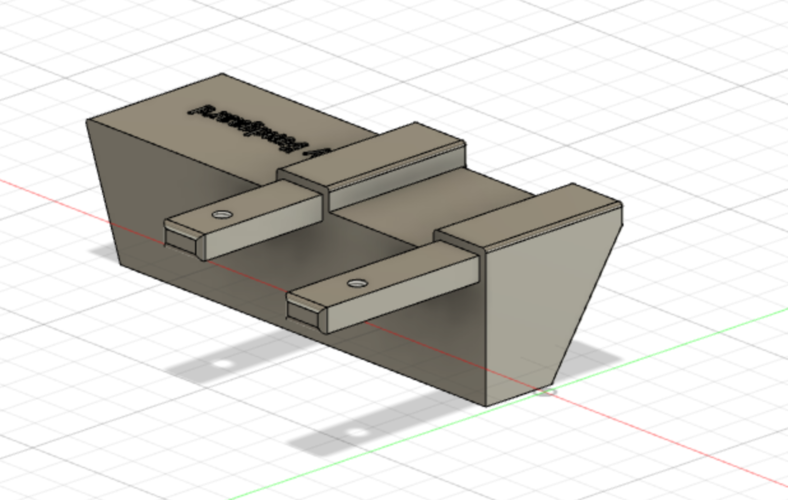Select top face of raised block above trapezoid
This screenshot has width=788, height=500.
coord(528,216)
